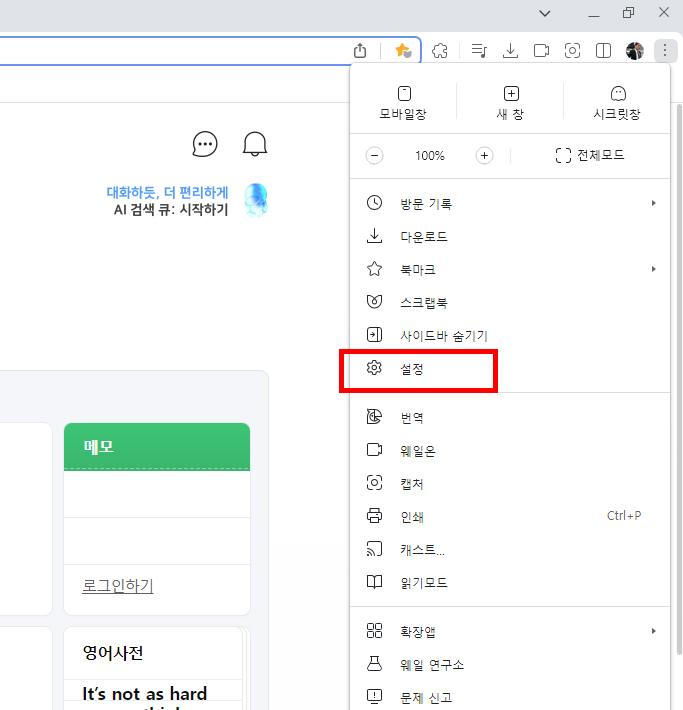Open the chat bubble icon on page
Viewport: 683px width, 710px height.
pyautogui.click(x=205, y=144)
